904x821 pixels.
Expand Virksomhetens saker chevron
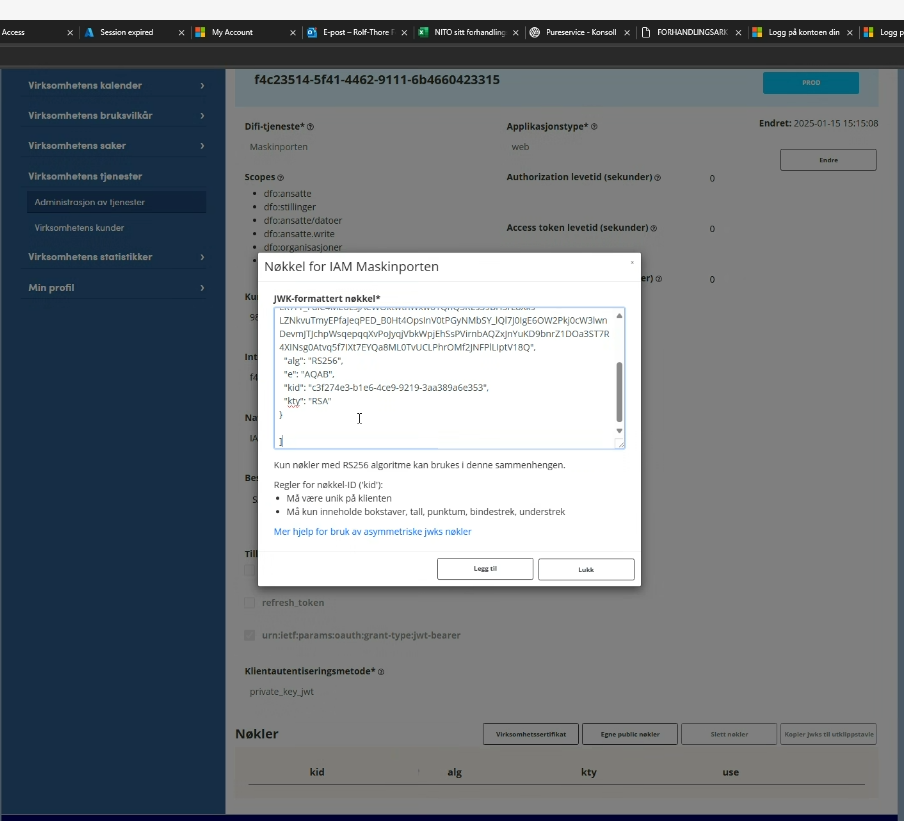[x=202, y=146]
